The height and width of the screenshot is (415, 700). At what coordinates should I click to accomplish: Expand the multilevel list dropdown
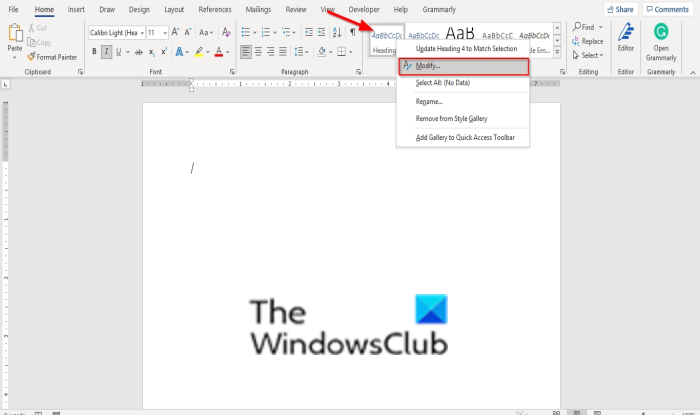(294, 33)
